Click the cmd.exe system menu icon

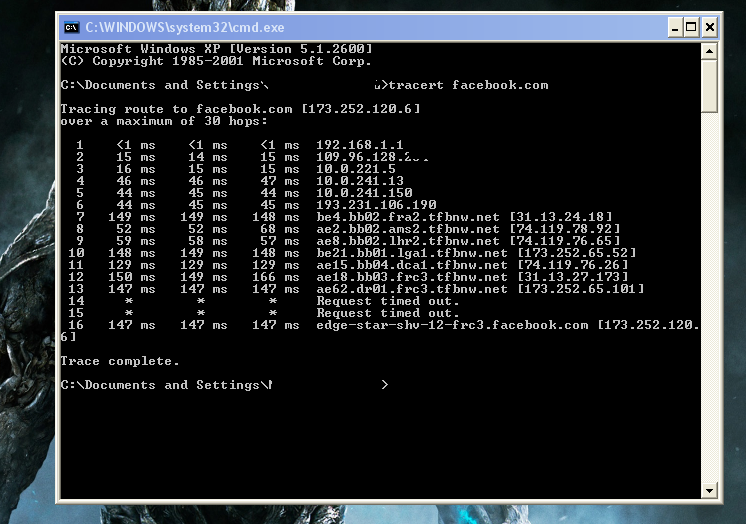71,28
